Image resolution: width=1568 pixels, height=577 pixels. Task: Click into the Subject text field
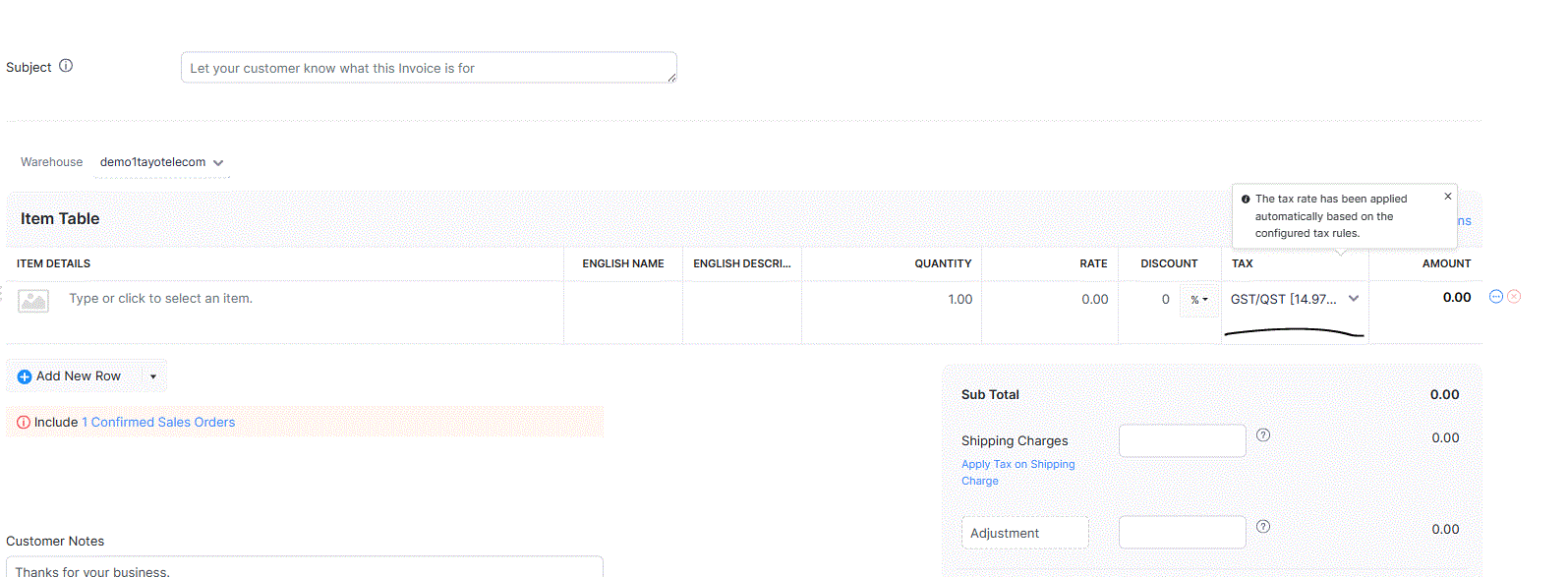tap(429, 68)
